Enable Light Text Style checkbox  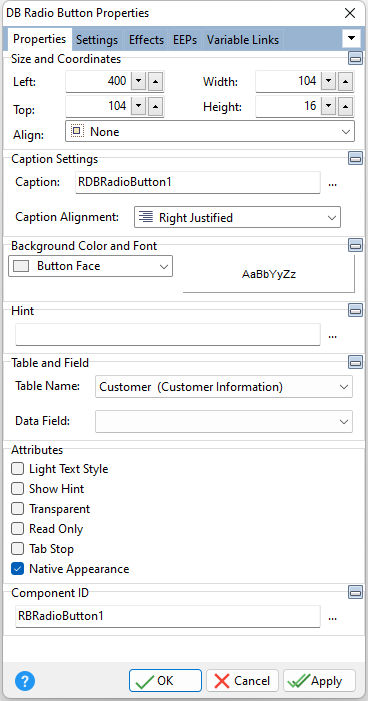17,469
